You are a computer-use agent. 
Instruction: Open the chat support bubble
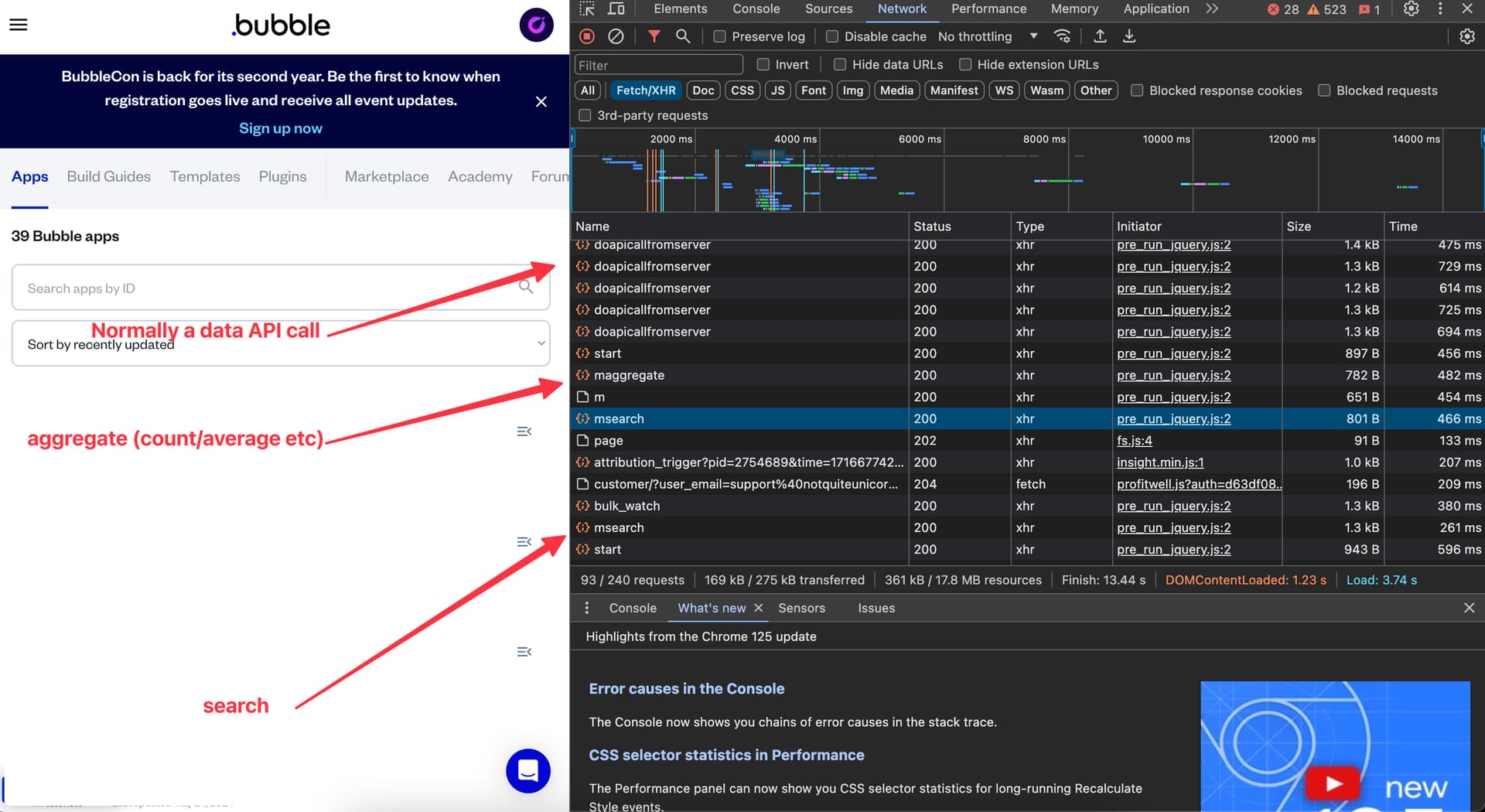pyautogui.click(x=528, y=770)
